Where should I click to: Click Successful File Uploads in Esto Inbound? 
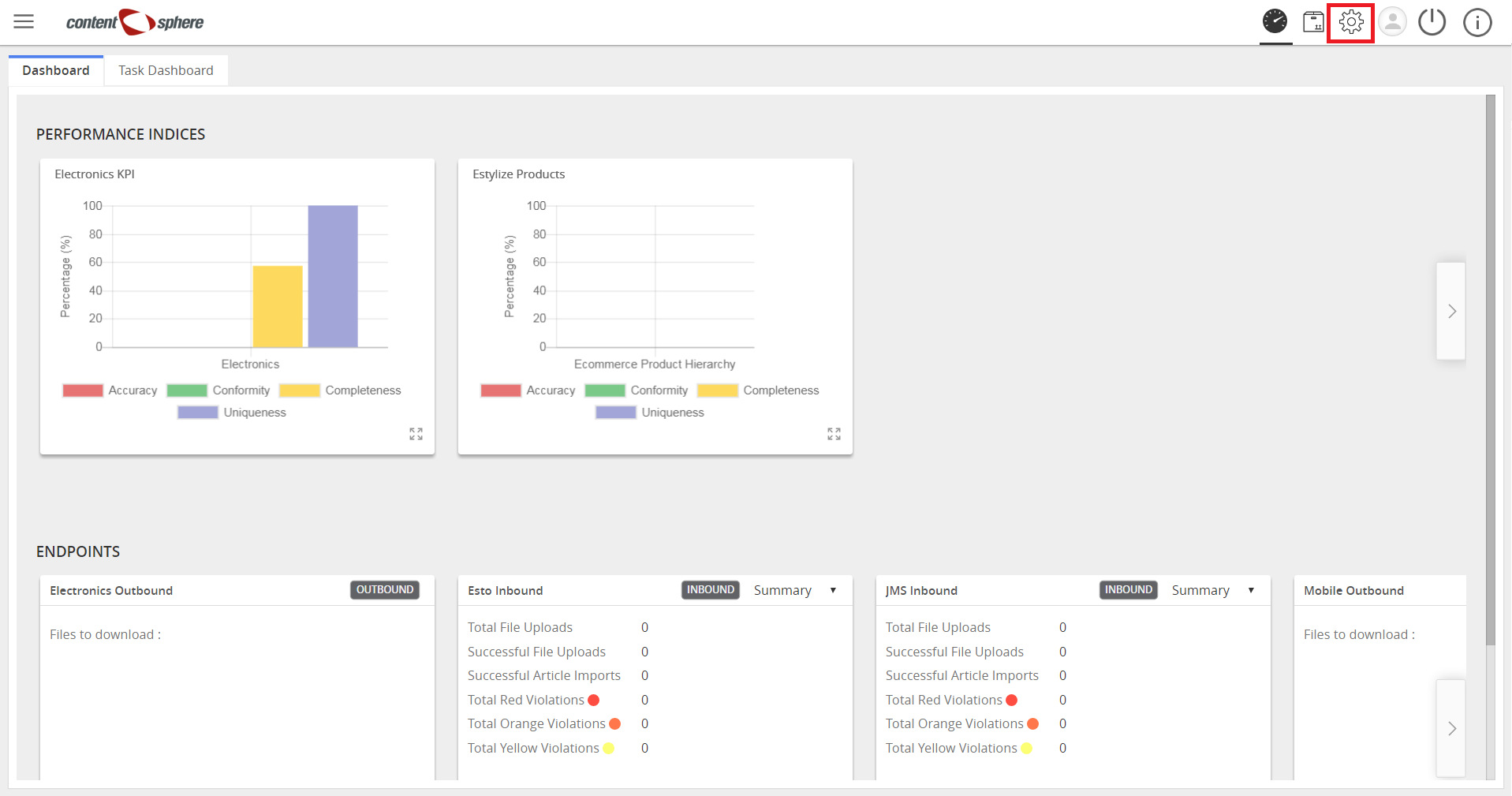[536, 652]
